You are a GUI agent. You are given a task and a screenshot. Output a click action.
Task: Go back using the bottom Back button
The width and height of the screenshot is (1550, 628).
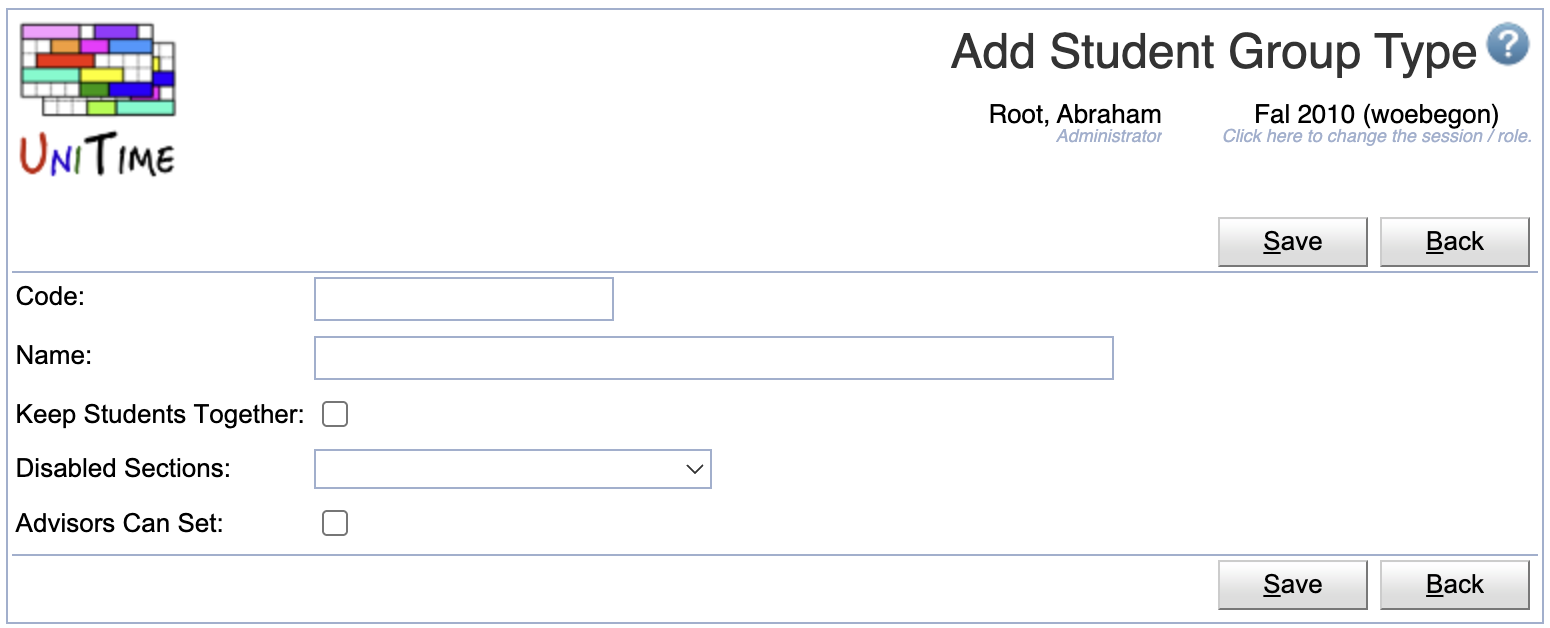[1454, 585]
